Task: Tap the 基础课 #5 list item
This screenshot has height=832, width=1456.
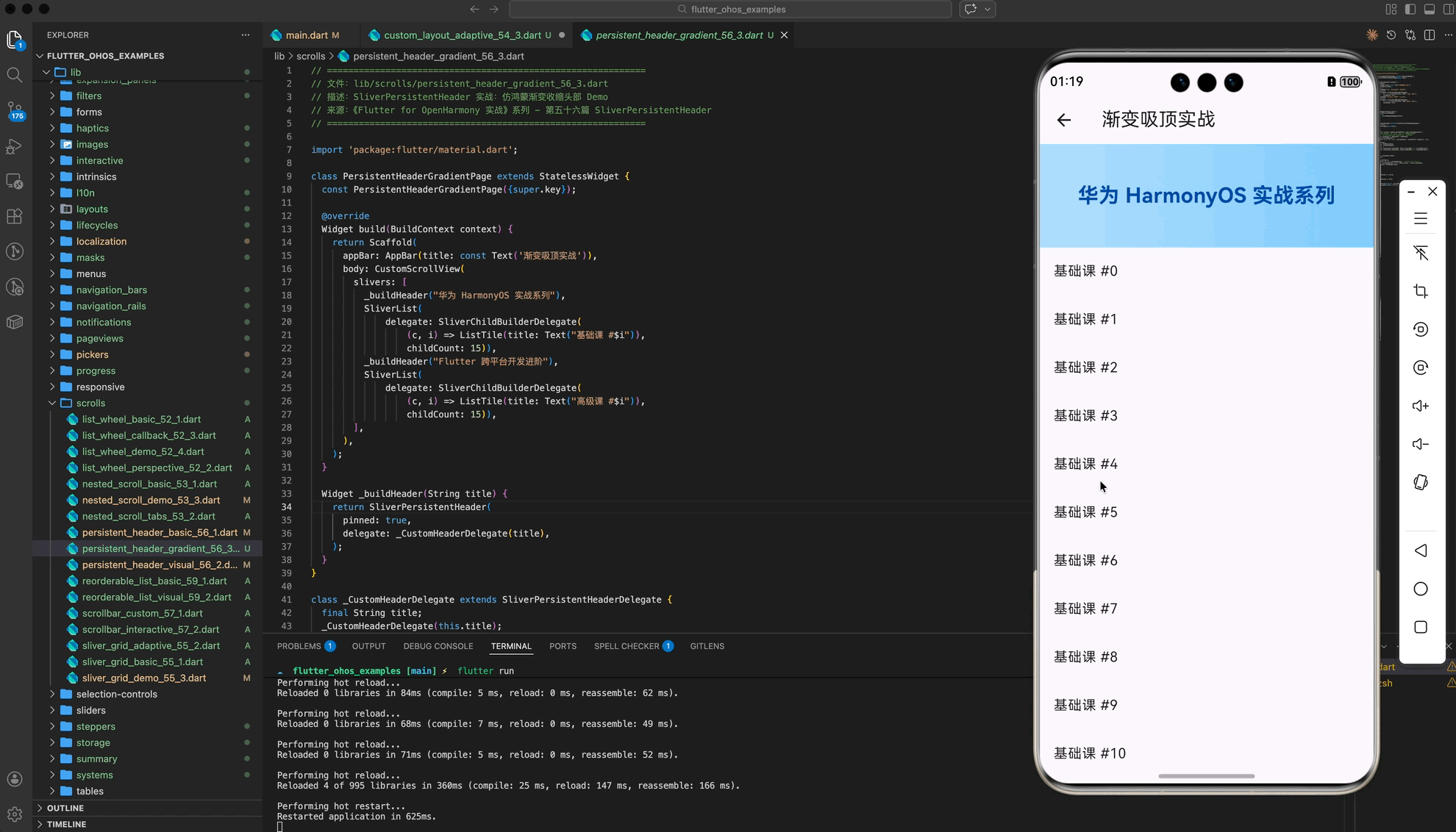Action: coord(1085,512)
